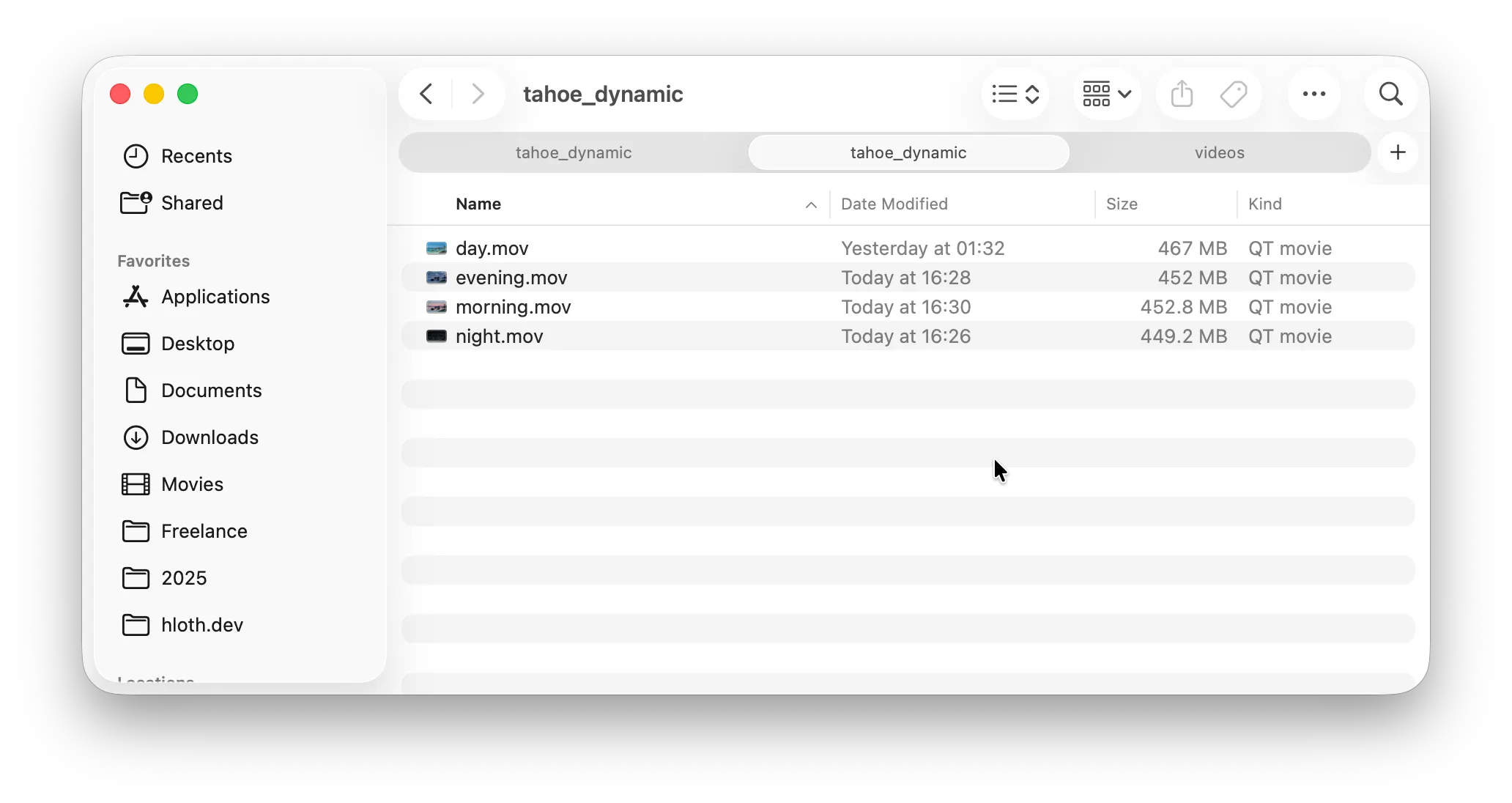1512x803 pixels.
Task: Select the day.mov file
Action: pyautogui.click(x=908, y=248)
